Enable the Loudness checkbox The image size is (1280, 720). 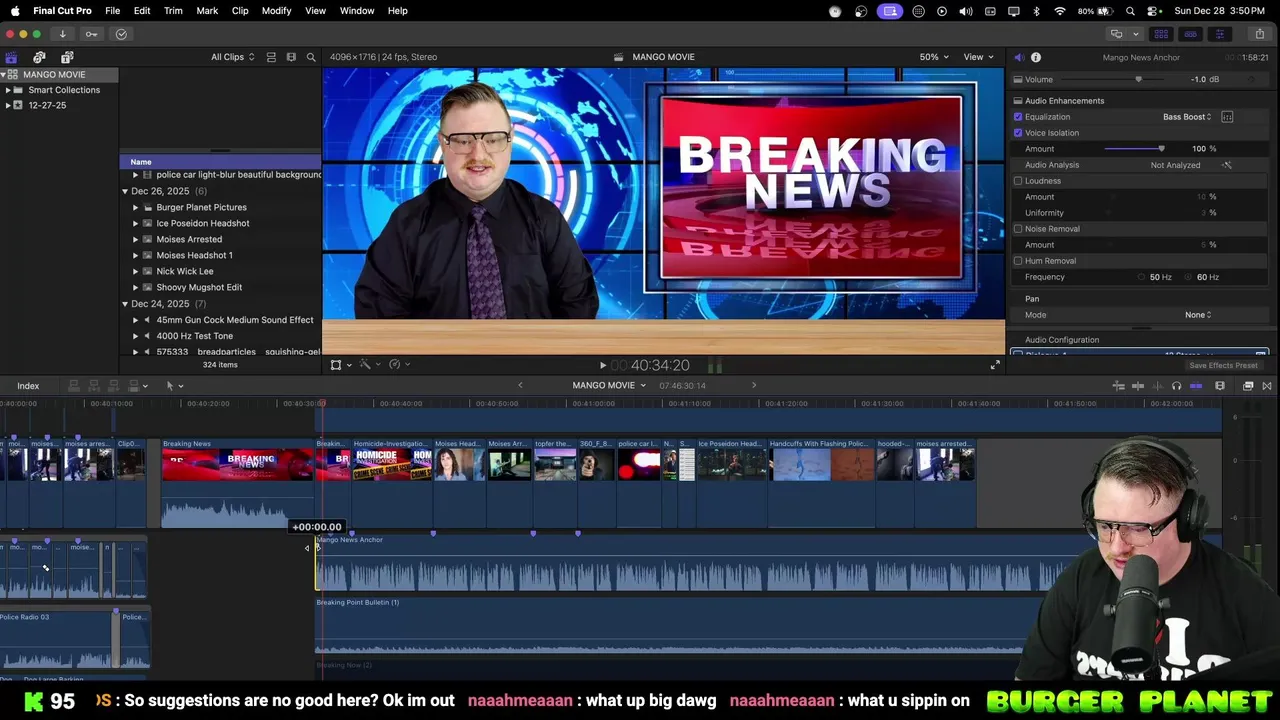[x=1018, y=181]
